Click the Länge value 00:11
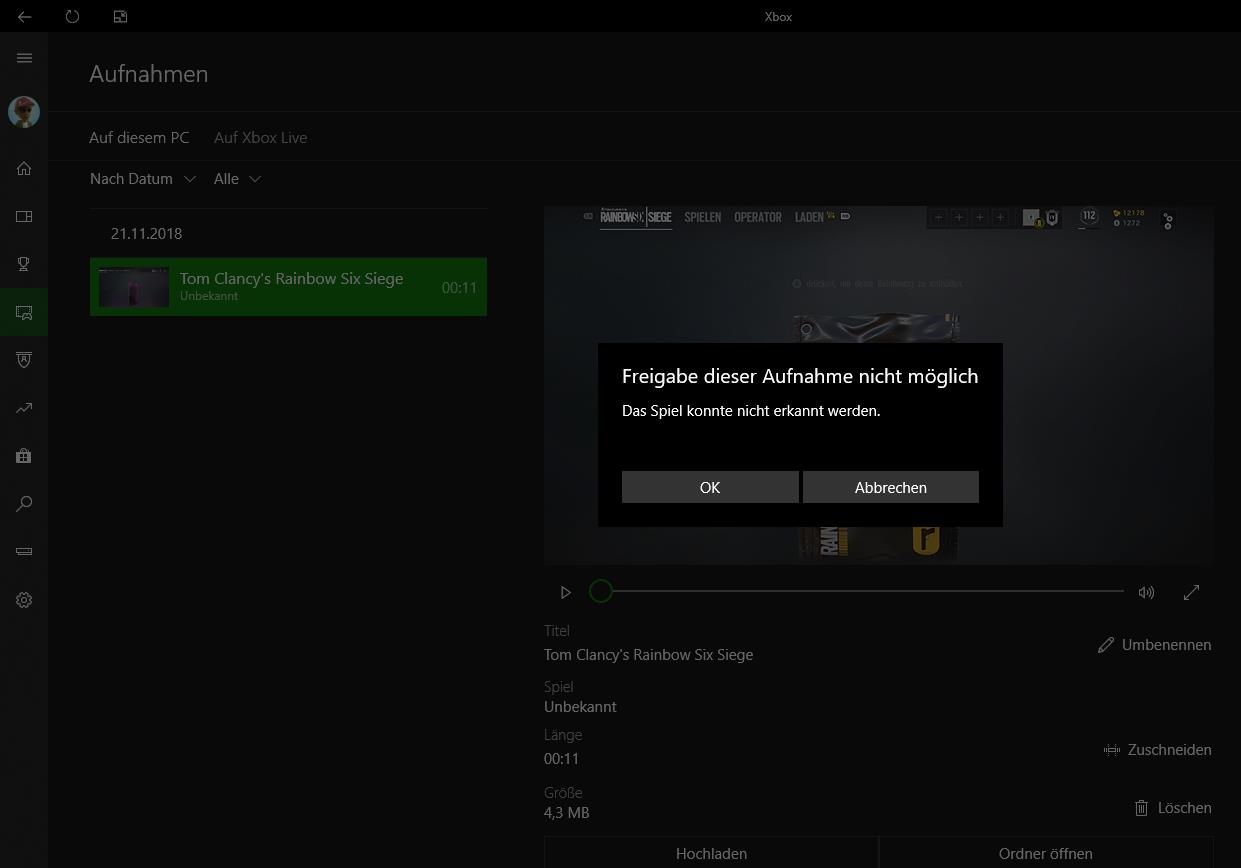The image size is (1241, 868). coord(561,759)
